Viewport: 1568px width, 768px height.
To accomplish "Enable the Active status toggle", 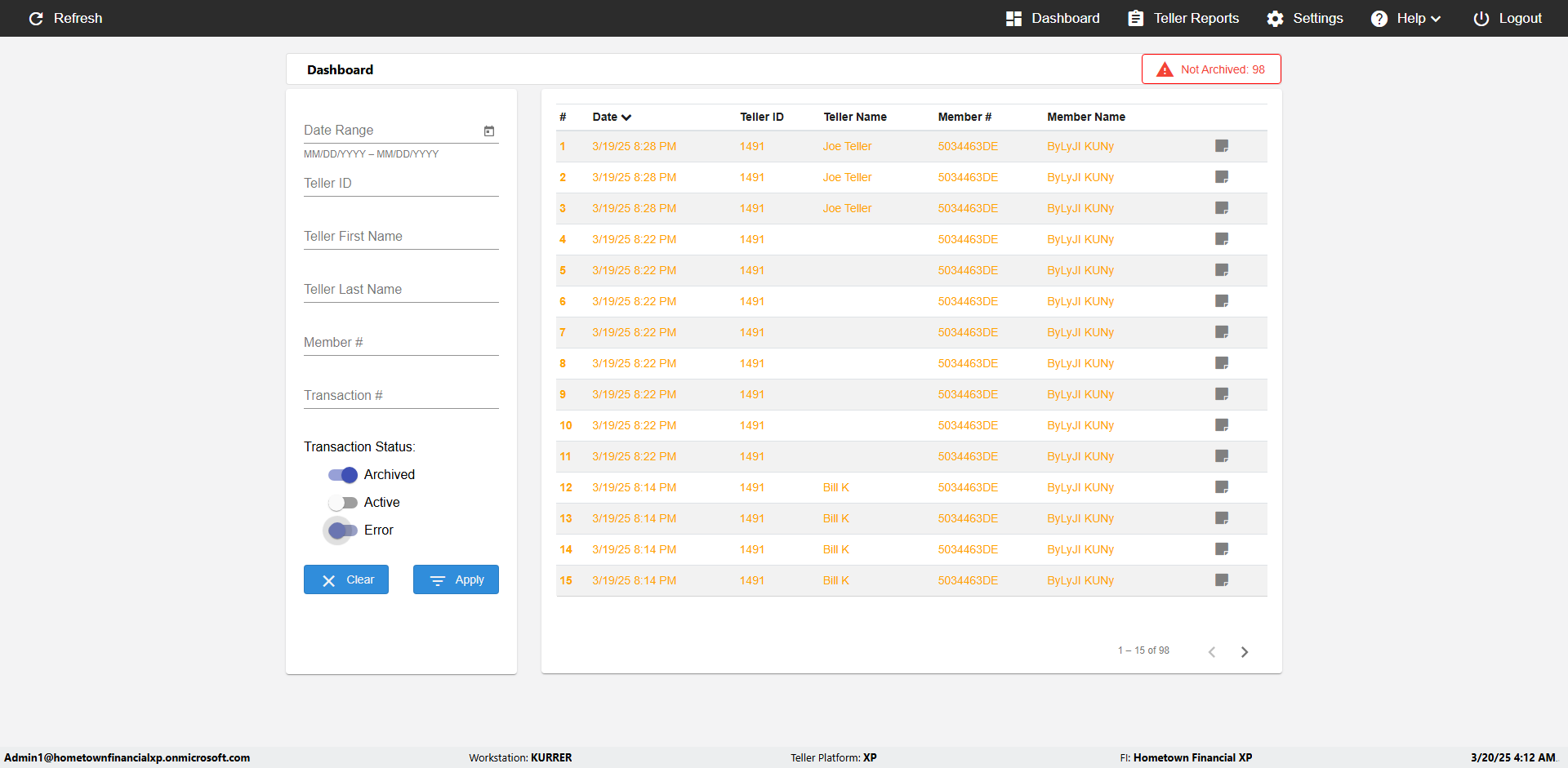I will (343, 503).
